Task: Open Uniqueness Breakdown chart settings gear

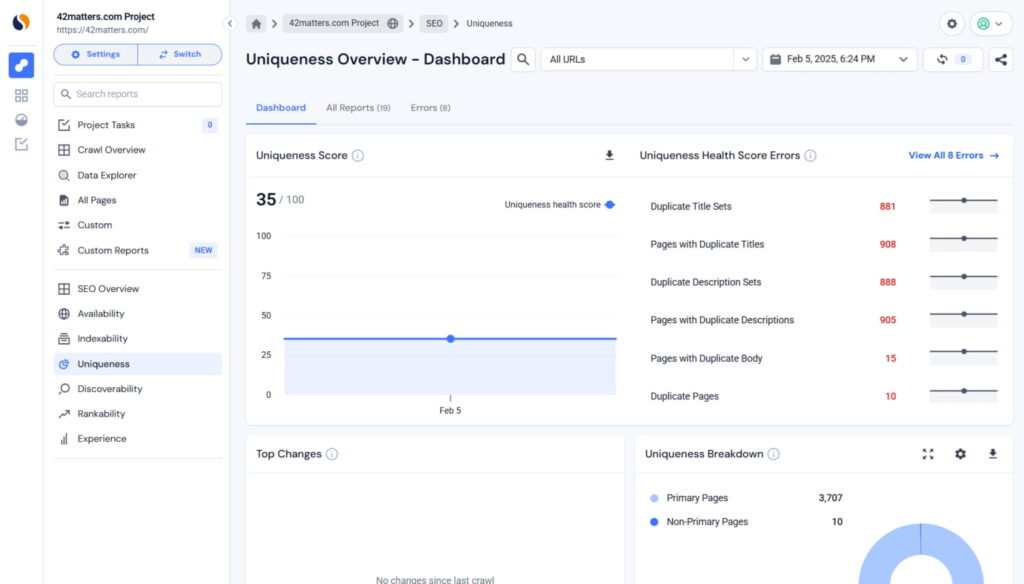Action: 960,453
